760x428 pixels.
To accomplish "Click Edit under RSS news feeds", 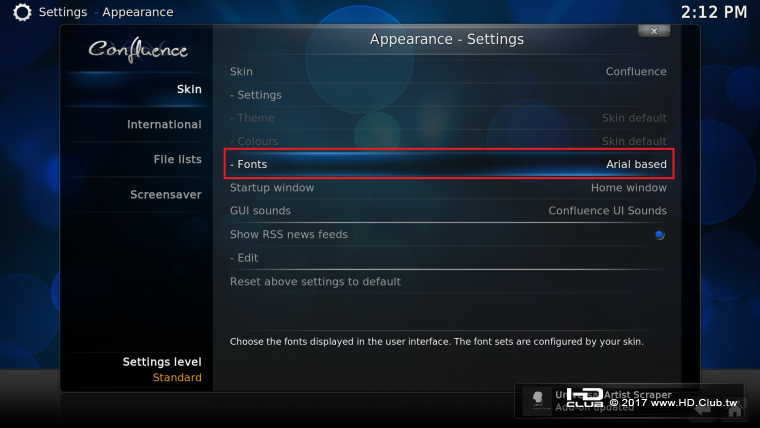I will tap(448, 258).
